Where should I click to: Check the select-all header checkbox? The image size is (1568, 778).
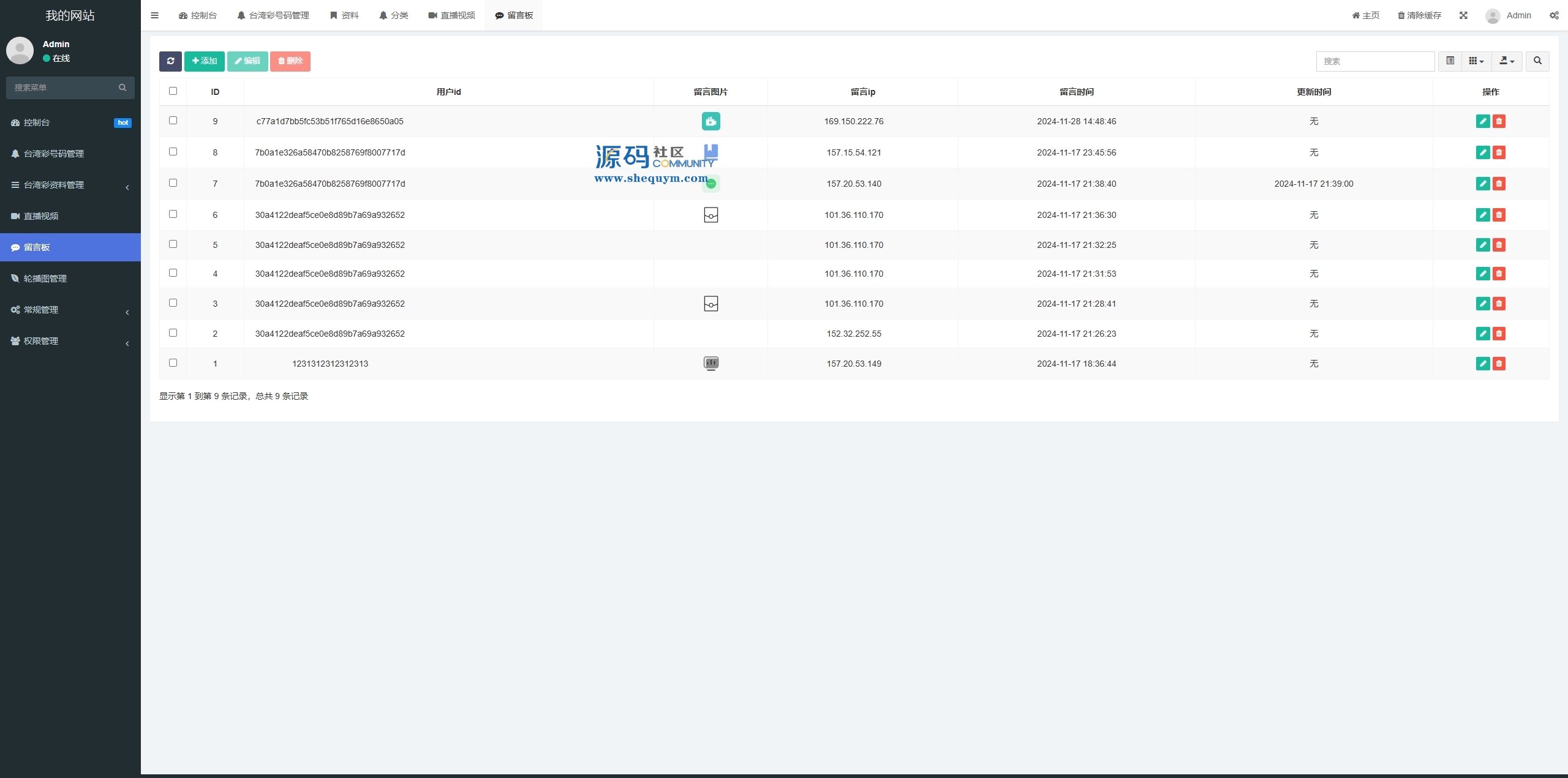tap(173, 91)
